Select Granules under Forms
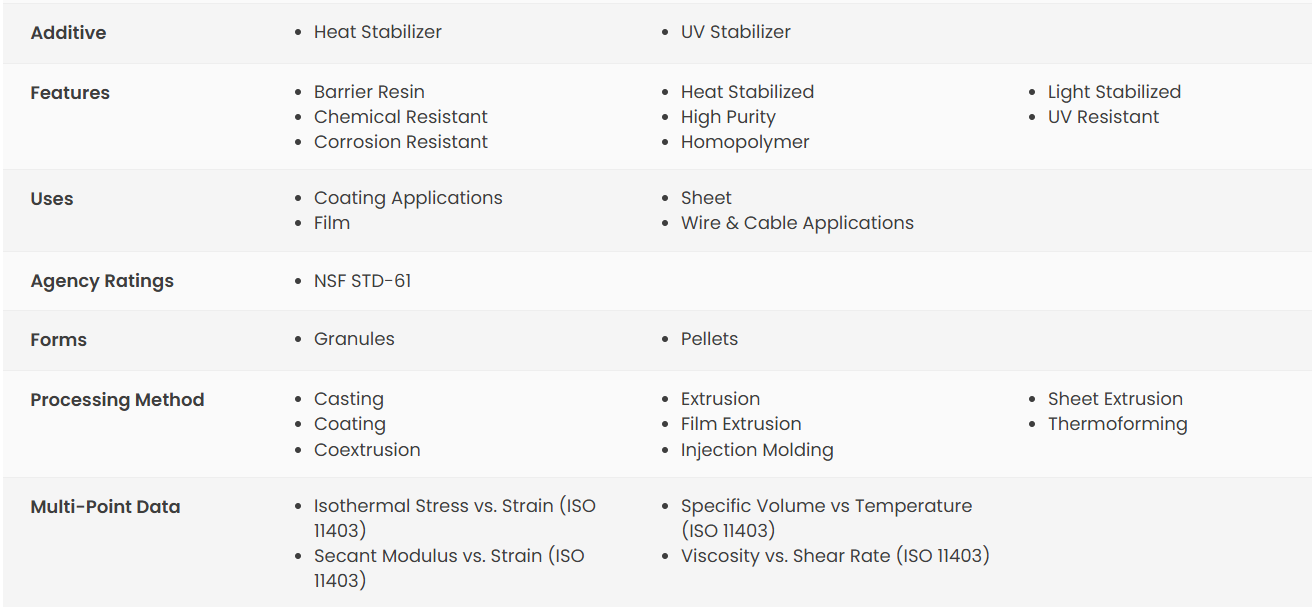 pos(354,339)
